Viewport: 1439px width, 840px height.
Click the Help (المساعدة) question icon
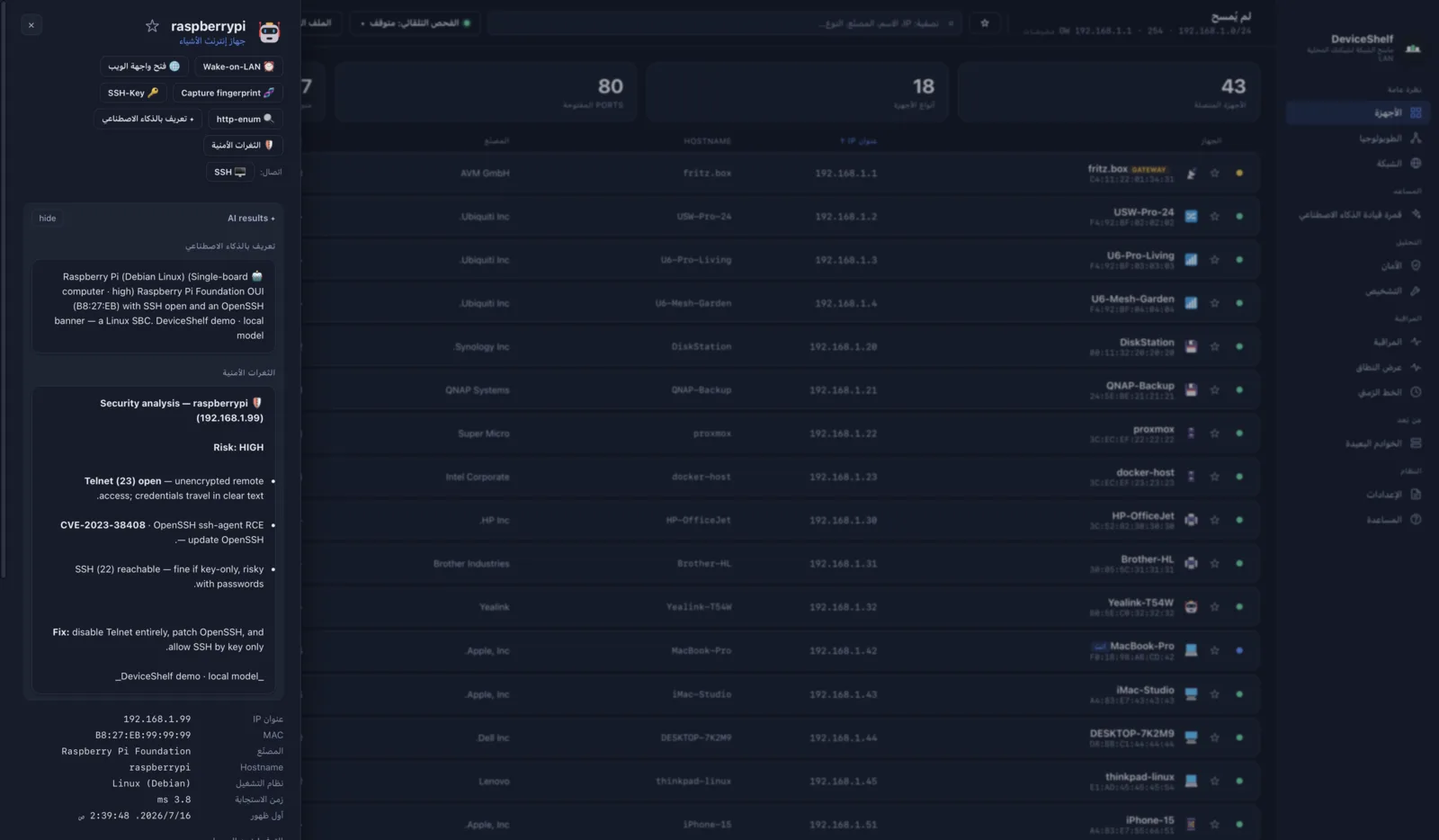tap(1416, 520)
